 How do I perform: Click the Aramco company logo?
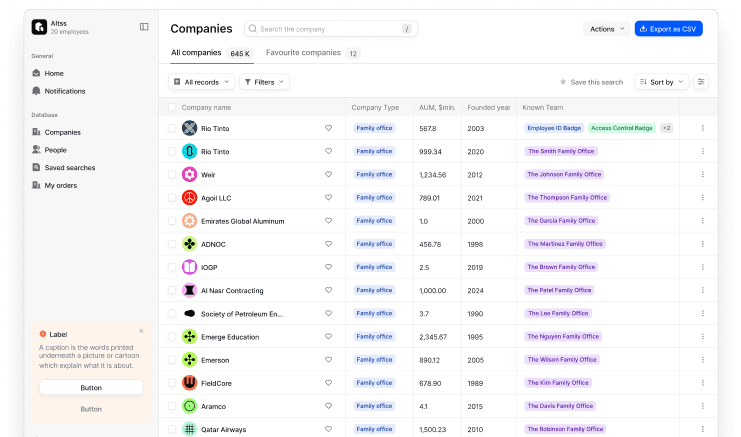coord(190,406)
